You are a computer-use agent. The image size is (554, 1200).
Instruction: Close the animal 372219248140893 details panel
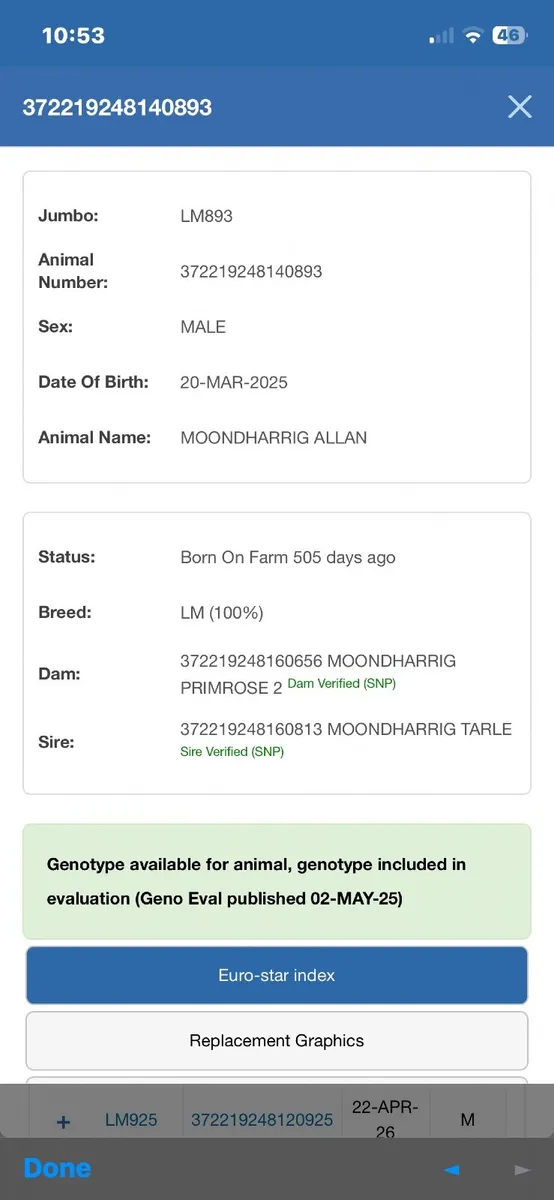coord(519,107)
